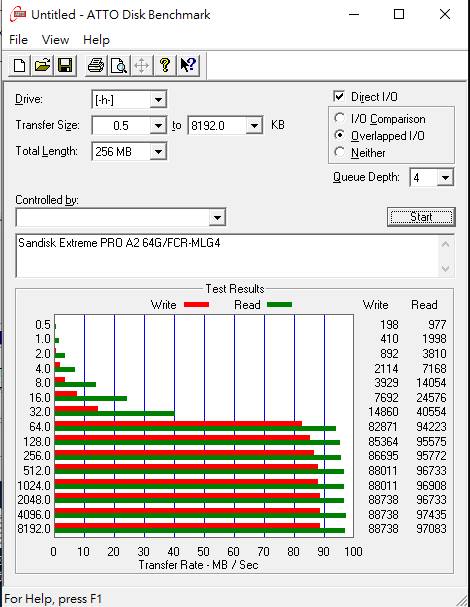Click the description box scroll down arrow

446,269
